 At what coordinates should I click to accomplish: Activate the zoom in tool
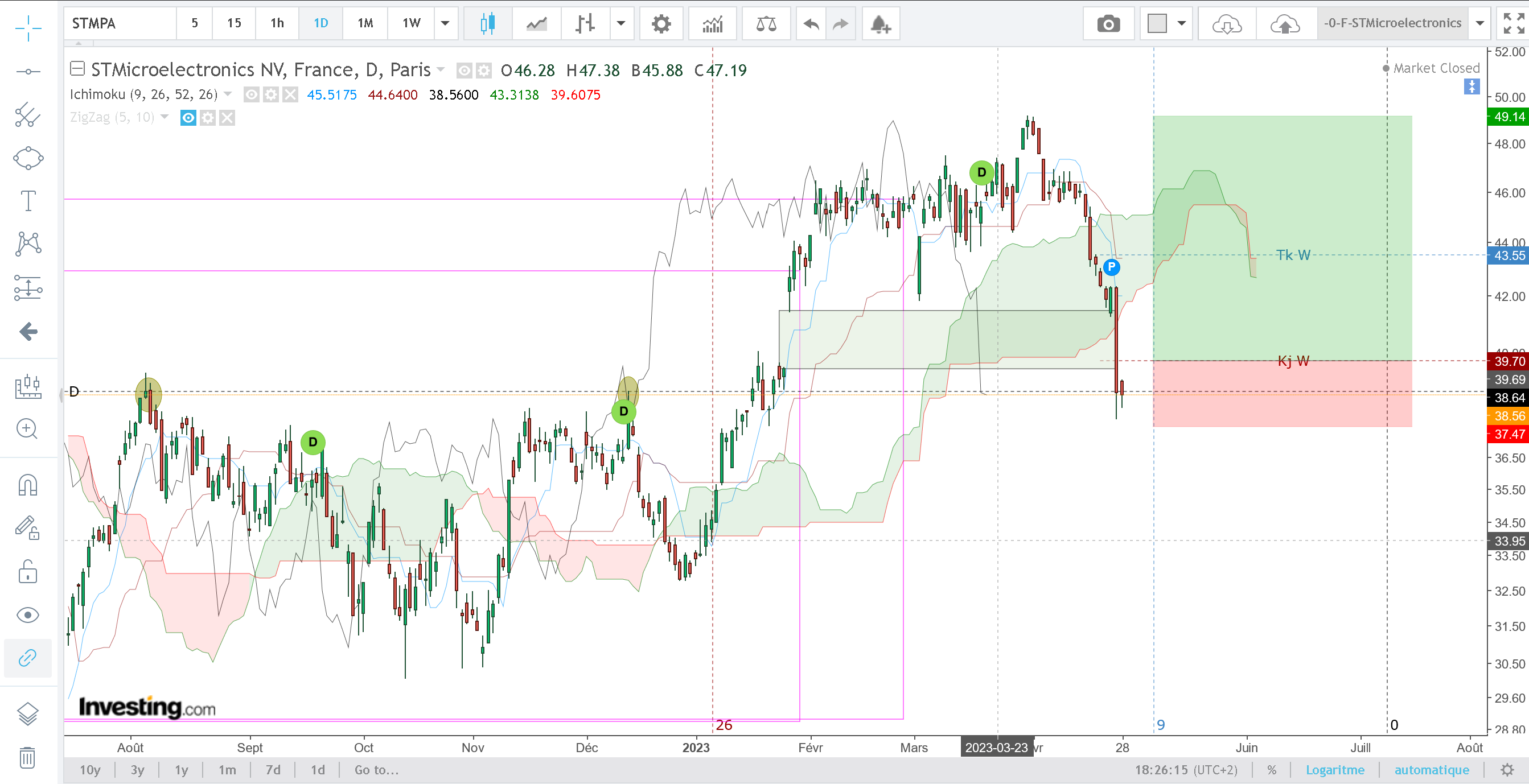(x=28, y=429)
